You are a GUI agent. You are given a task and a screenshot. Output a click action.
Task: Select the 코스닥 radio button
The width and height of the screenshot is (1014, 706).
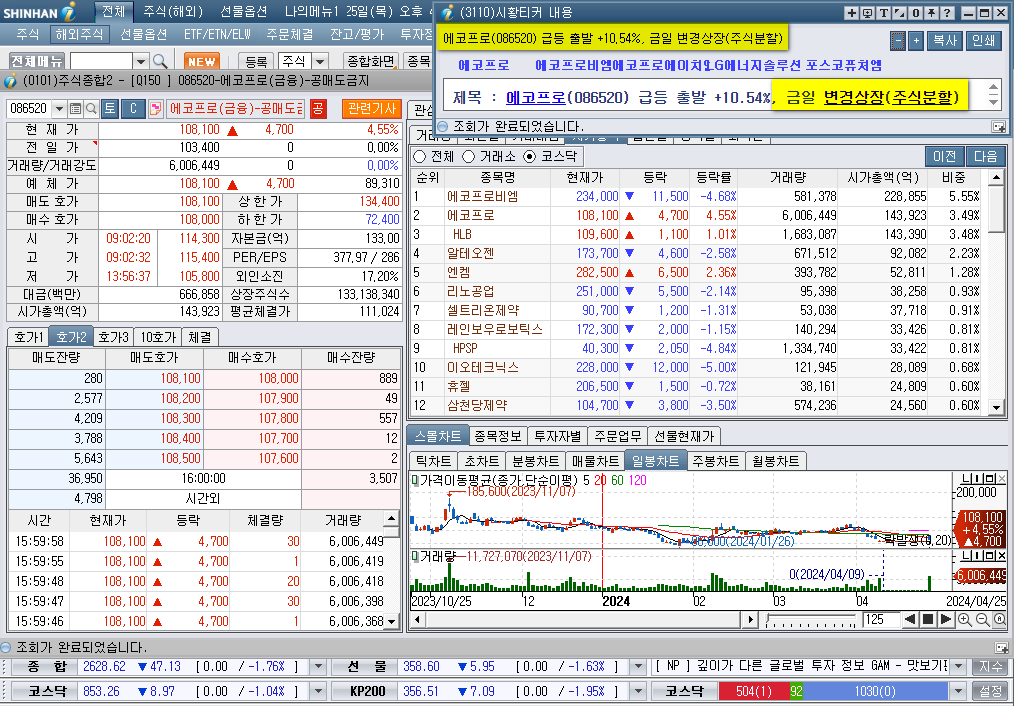pos(530,156)
